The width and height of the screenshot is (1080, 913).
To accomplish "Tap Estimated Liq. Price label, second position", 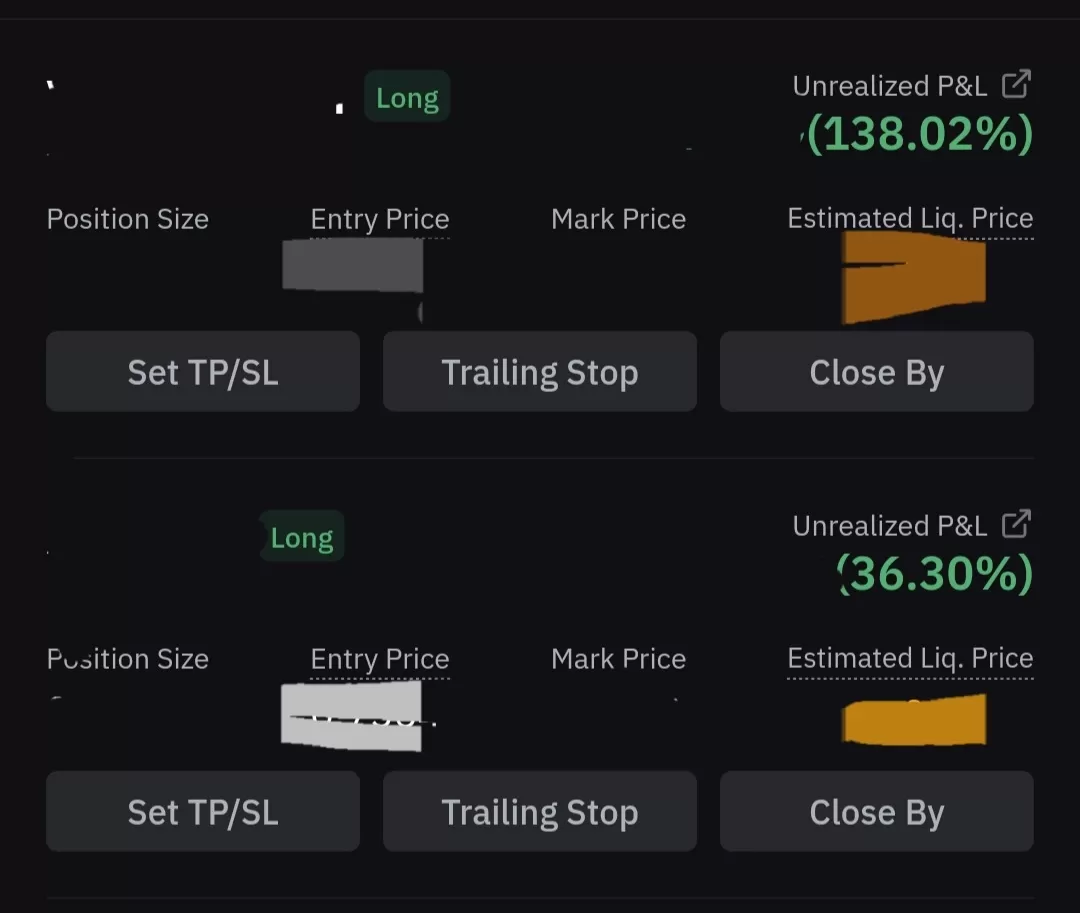I will click(910, 659).
